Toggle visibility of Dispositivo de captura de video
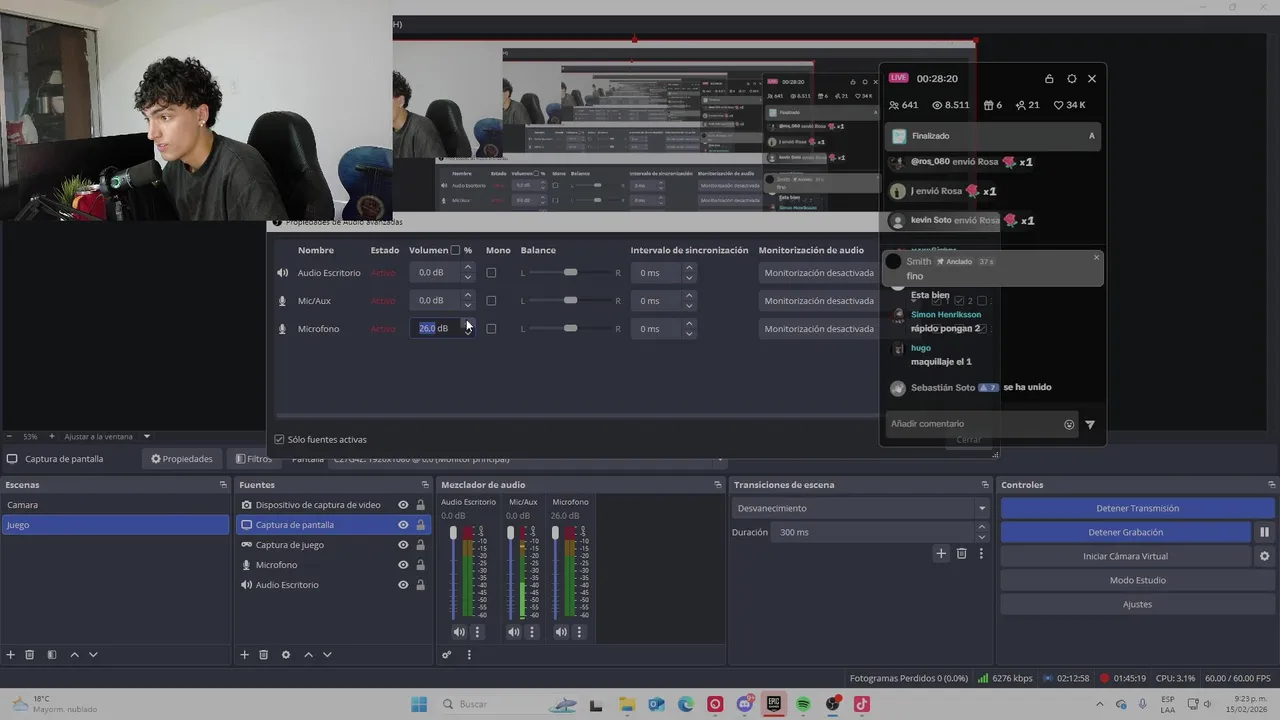This screenshot has height=720, width=1280. click(403, 505)
